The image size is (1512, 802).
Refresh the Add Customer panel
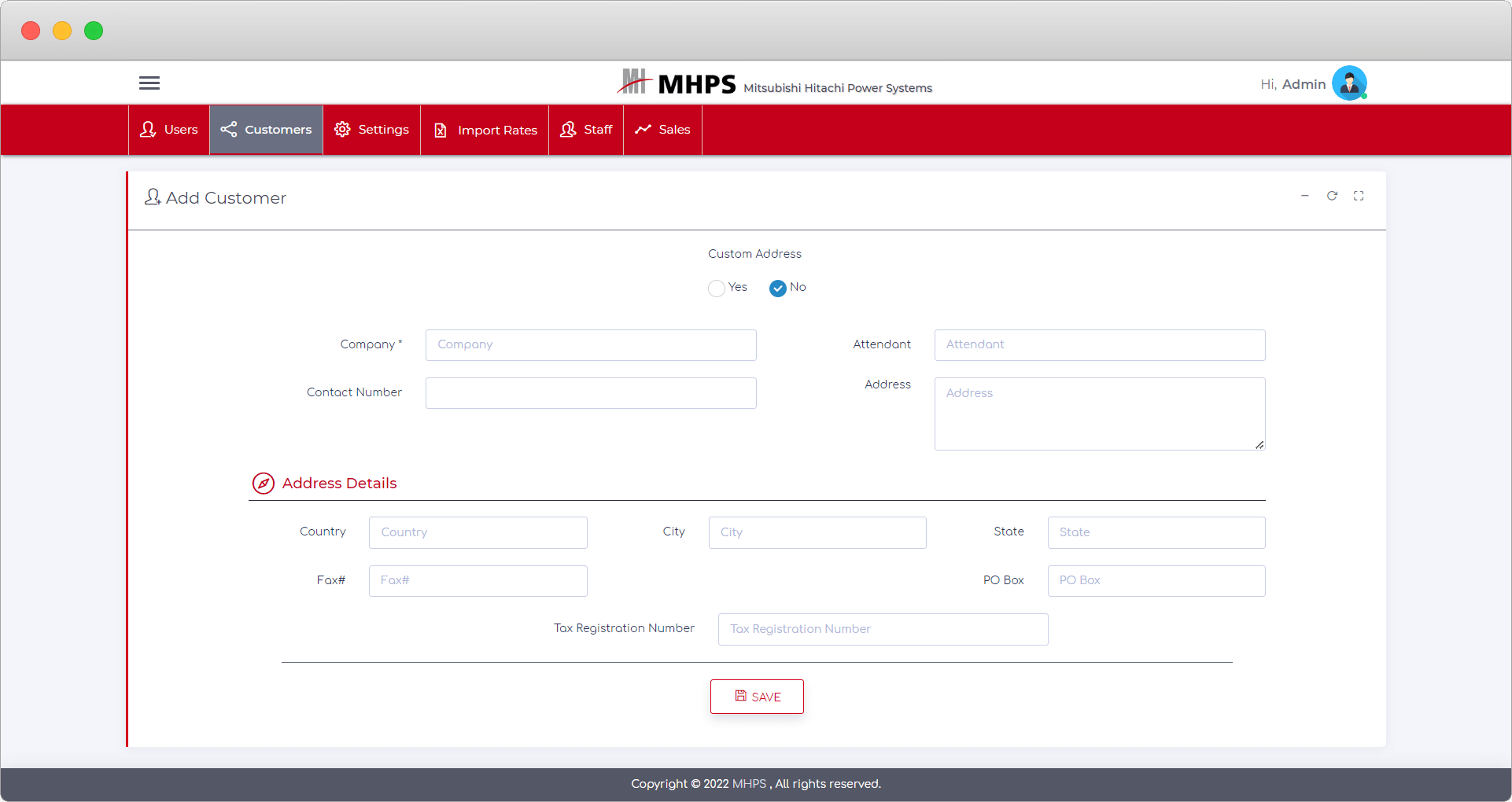click(x=1332, y=196)
